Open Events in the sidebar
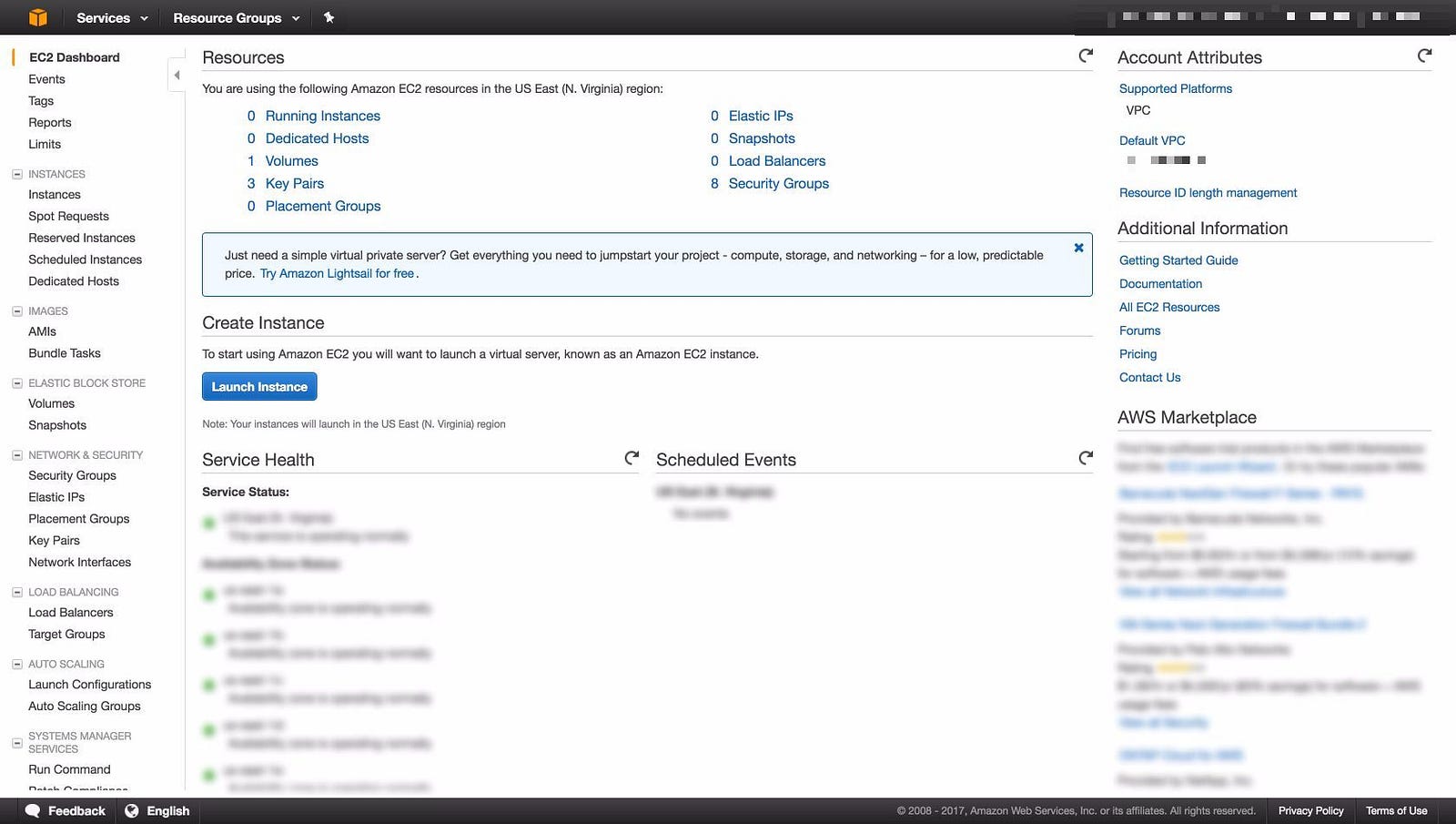This screenshot has height=824, width=1456. [x=46, y=79]
